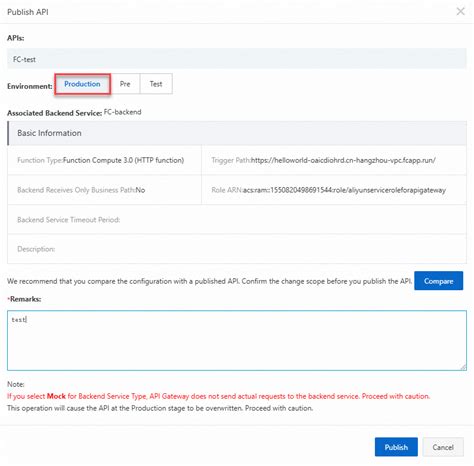Select the Production environment

pyautogui.click(x=82, y=84)
